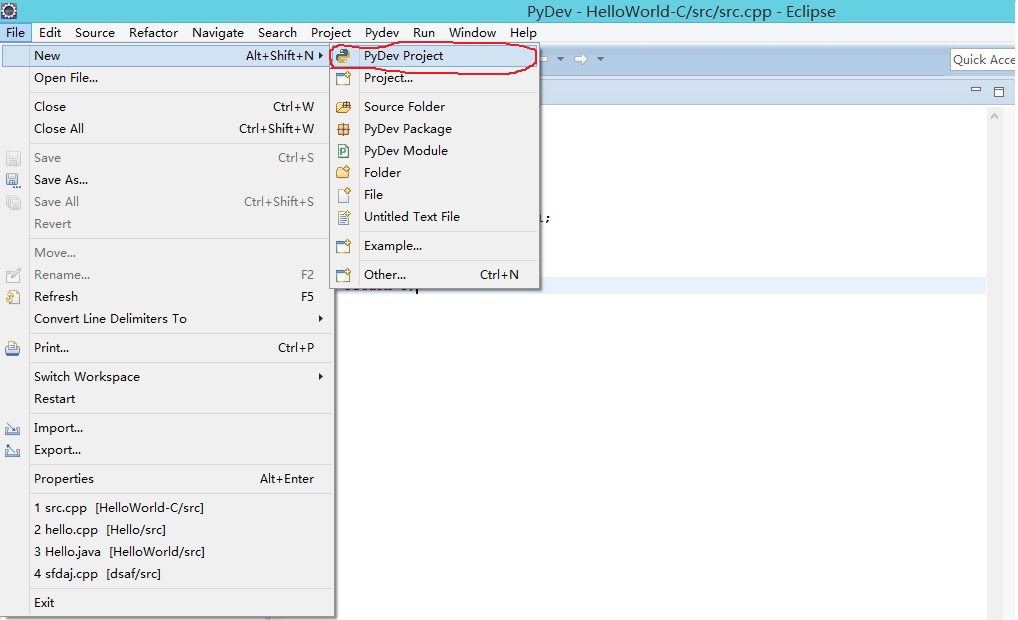
Task: Click the Source Folder icon
Action: tap(343, 106)
